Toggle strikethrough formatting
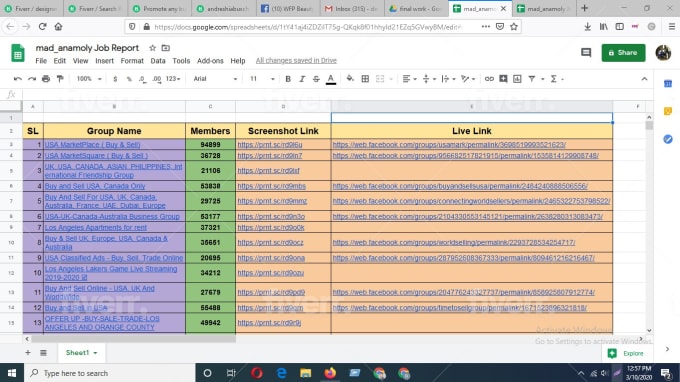 pyautogui.click(x=316, y=79)
